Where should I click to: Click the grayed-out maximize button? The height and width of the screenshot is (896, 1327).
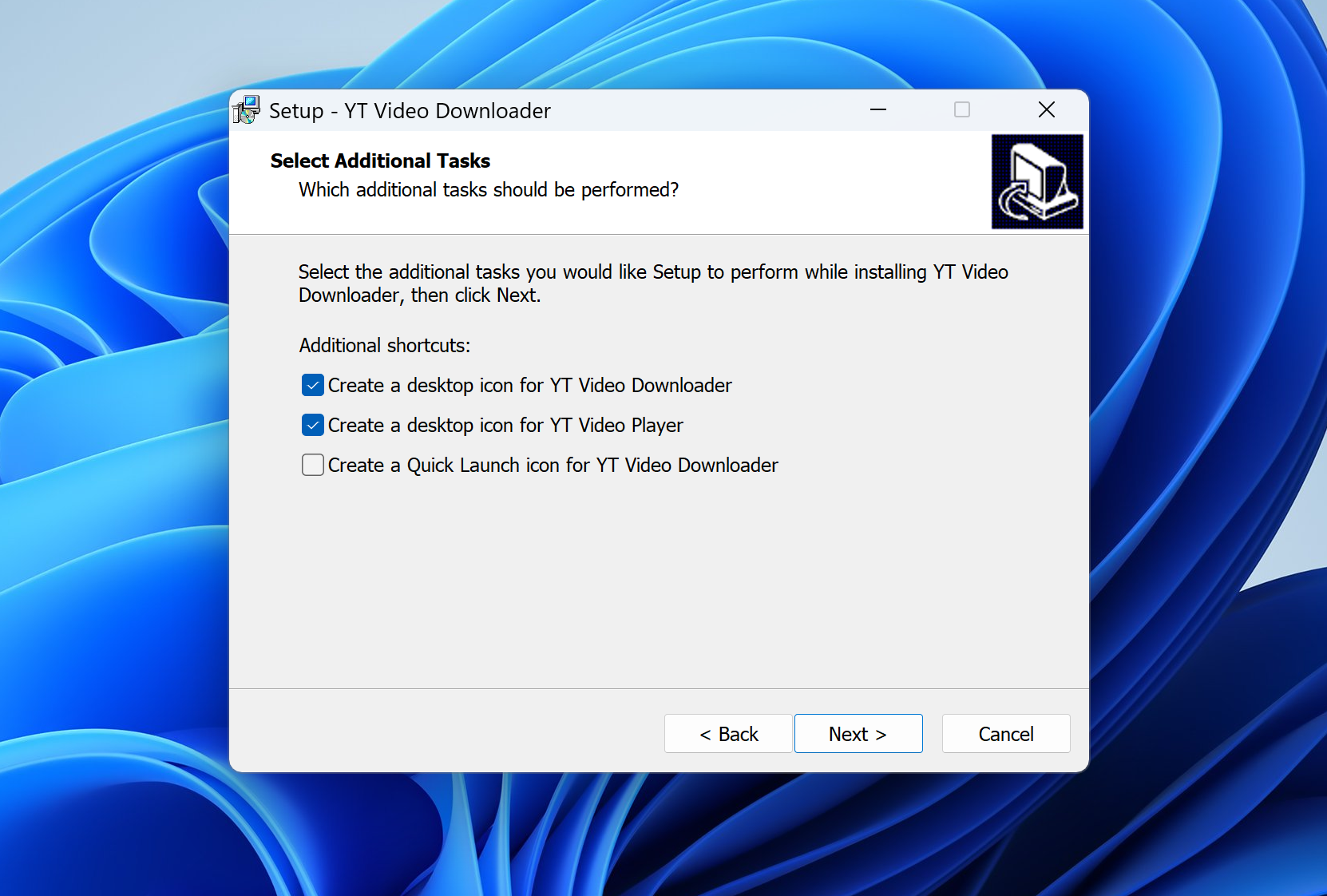pyautogui.click(x=962, y=110)
